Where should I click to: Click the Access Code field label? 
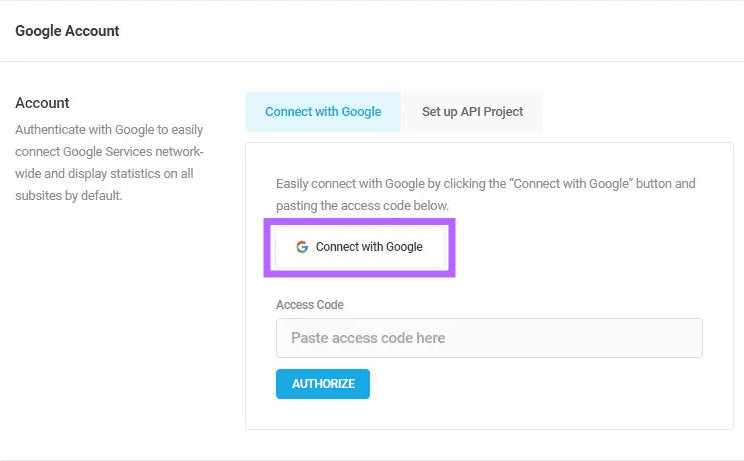[x=310, y=304]
